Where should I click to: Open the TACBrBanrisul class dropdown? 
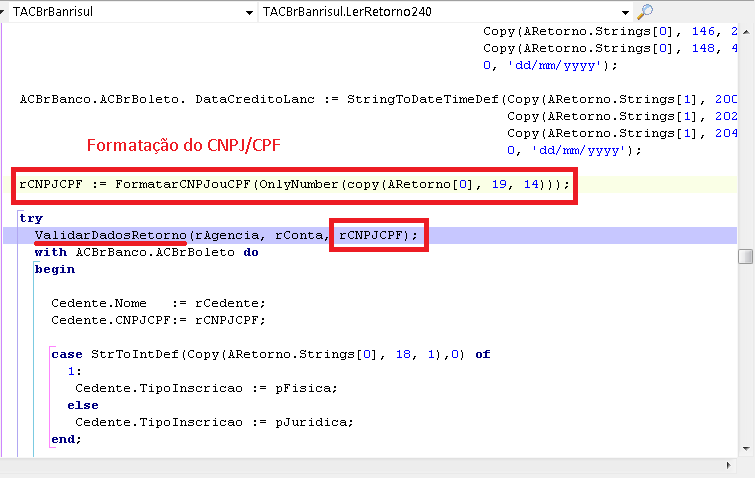click(x=249, y=13)
